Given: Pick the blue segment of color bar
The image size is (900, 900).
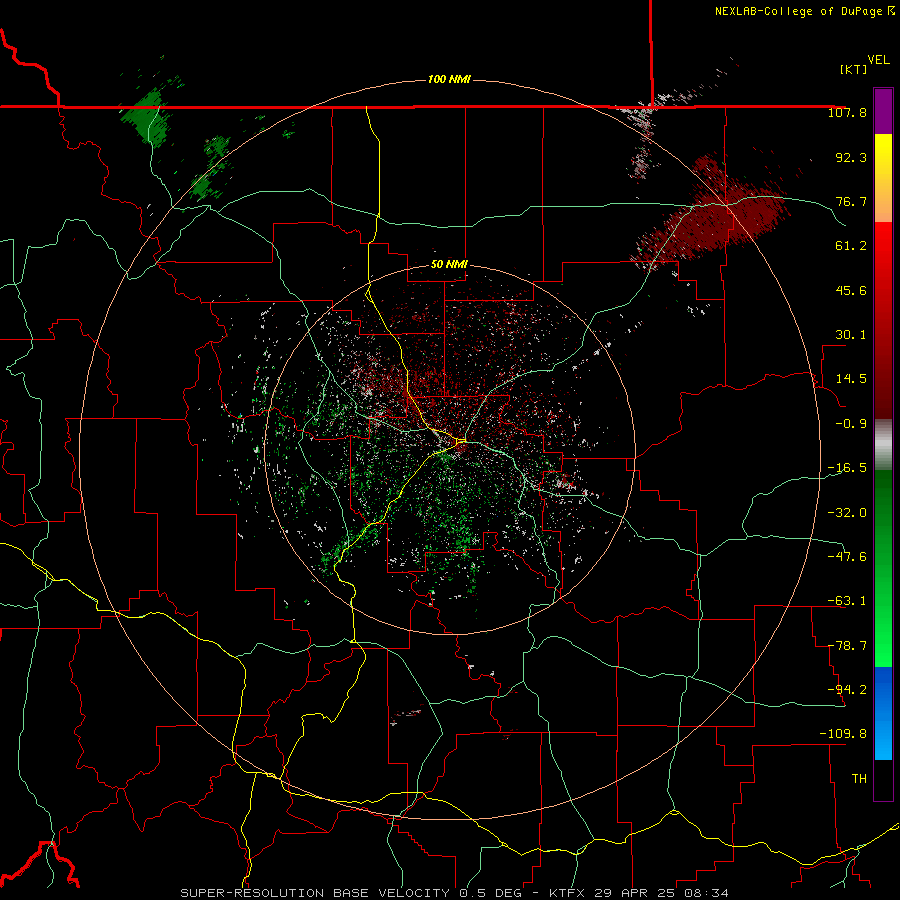Looking at the screenshot, I should [x=883, y=713].
